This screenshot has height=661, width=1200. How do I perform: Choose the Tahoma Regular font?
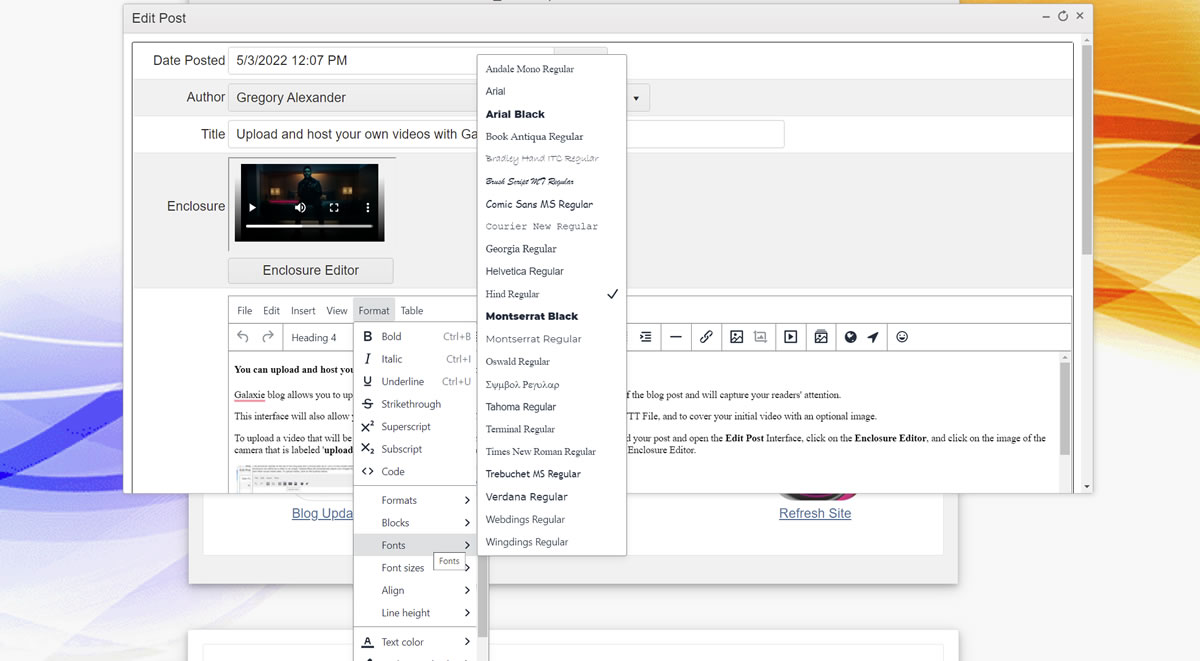pyautogui.click(x=552, y=407)
